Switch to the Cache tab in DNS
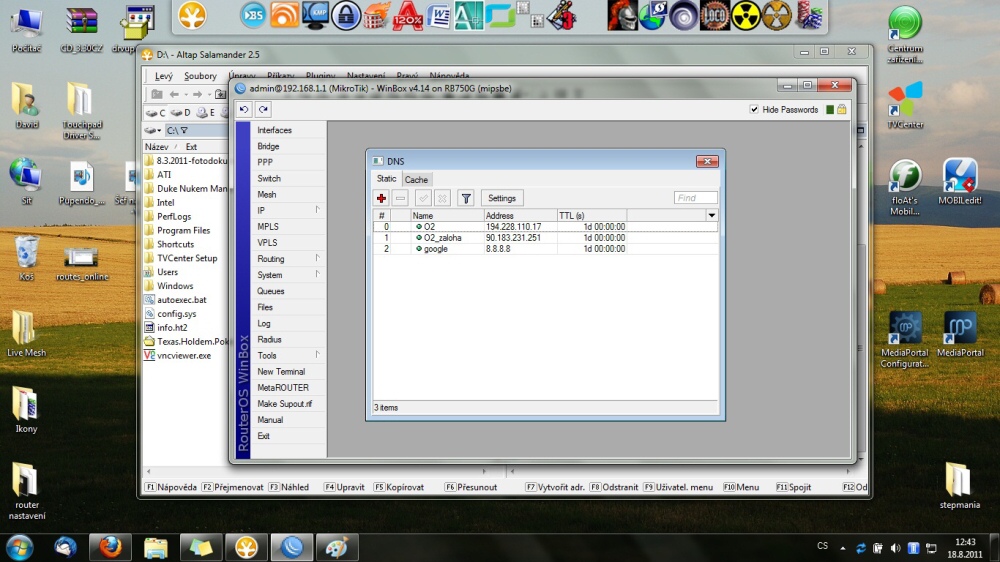The width and height of the screenshot is (1000, 562). point(416,180)
